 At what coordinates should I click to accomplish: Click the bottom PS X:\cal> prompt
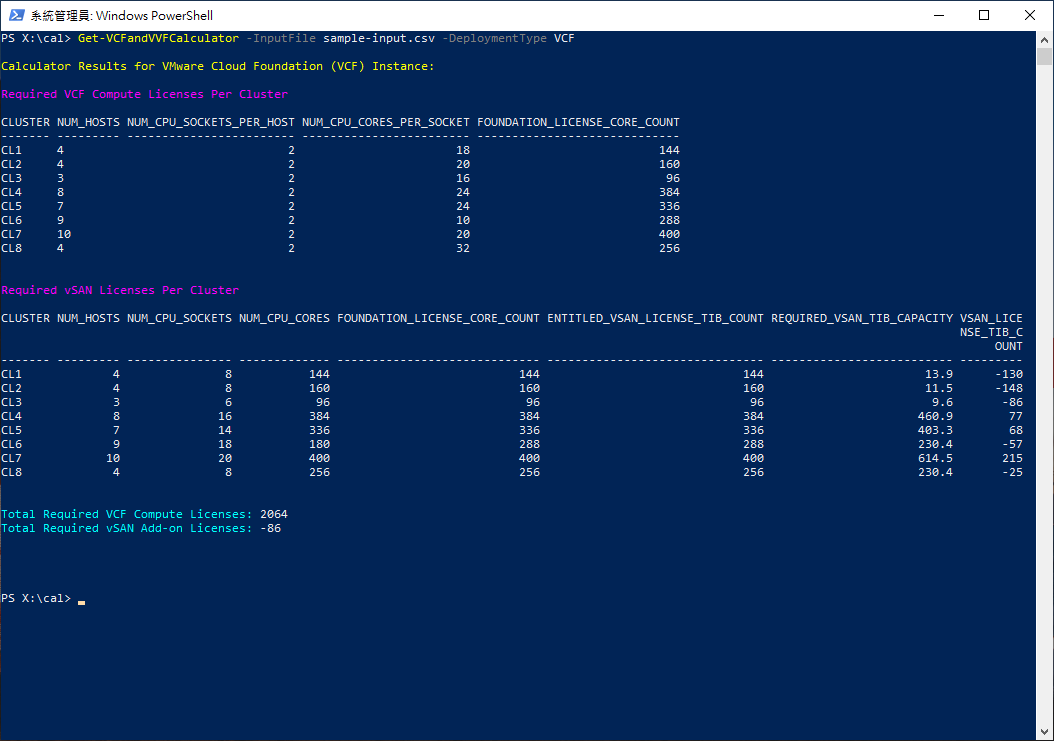pyautogui.click(x=36, y=598)
